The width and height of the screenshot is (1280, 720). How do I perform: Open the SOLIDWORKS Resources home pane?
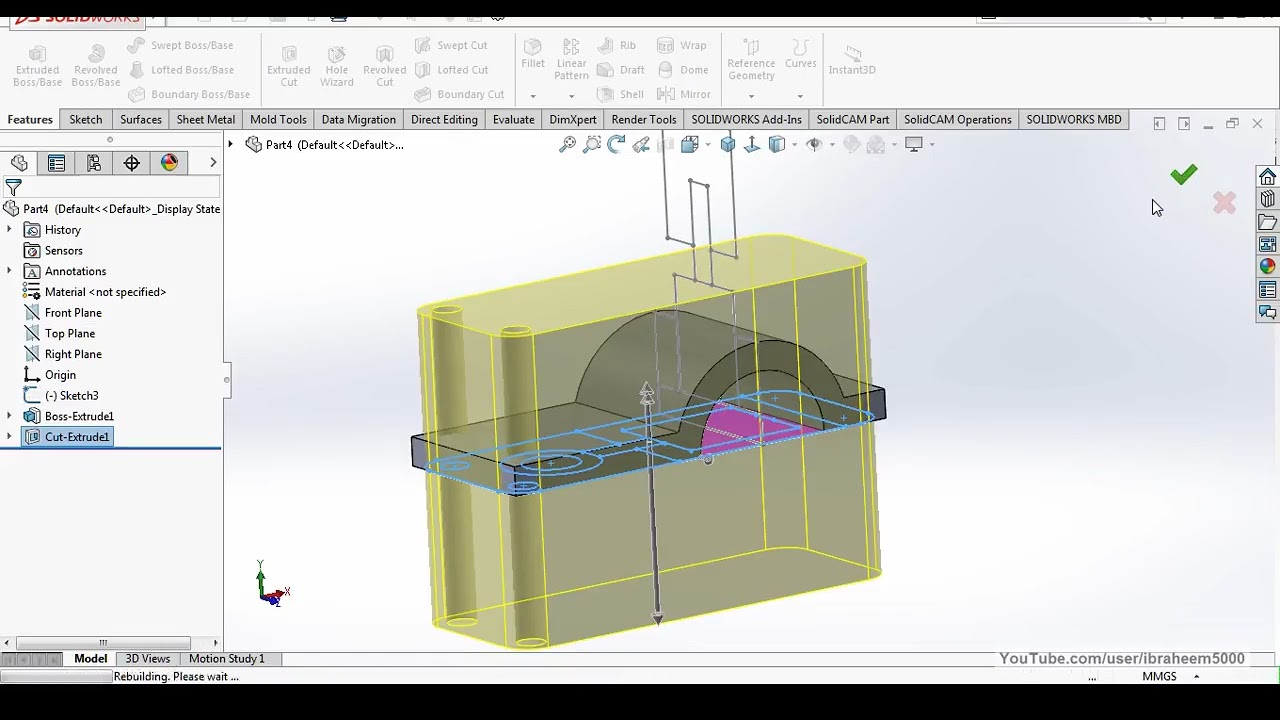[1267, 177]
